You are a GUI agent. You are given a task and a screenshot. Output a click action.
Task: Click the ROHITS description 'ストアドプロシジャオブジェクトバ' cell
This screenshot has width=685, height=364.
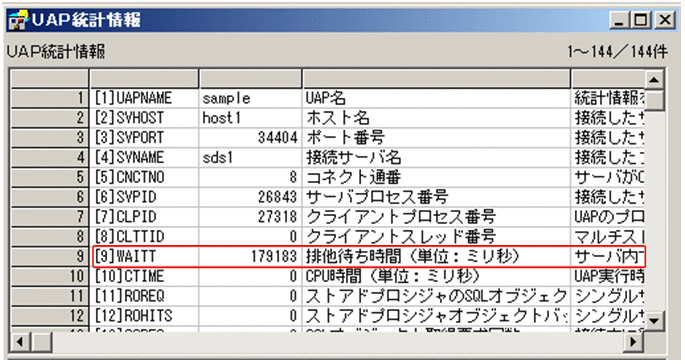tap(436, 315)
